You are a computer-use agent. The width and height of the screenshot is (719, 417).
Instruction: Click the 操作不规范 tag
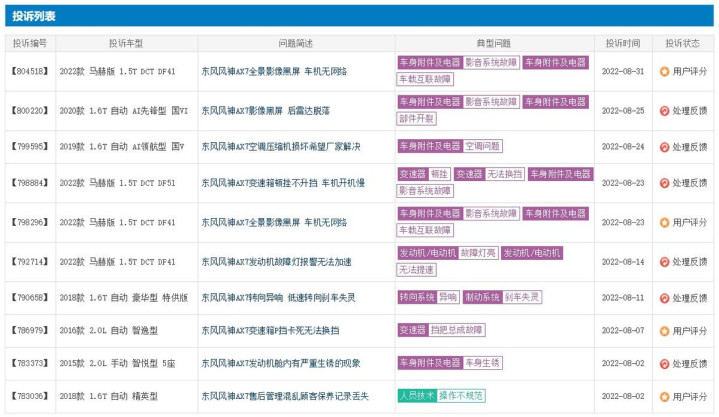461,396
